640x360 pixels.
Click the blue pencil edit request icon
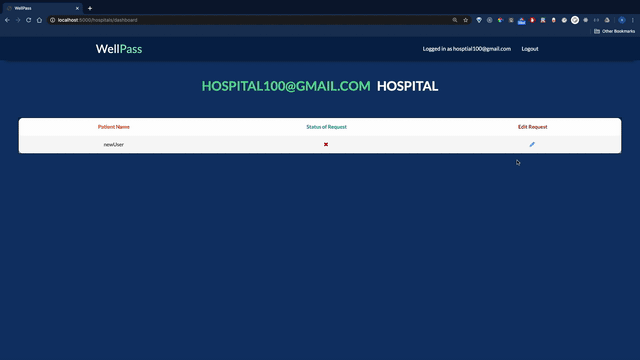pos(532,144)
